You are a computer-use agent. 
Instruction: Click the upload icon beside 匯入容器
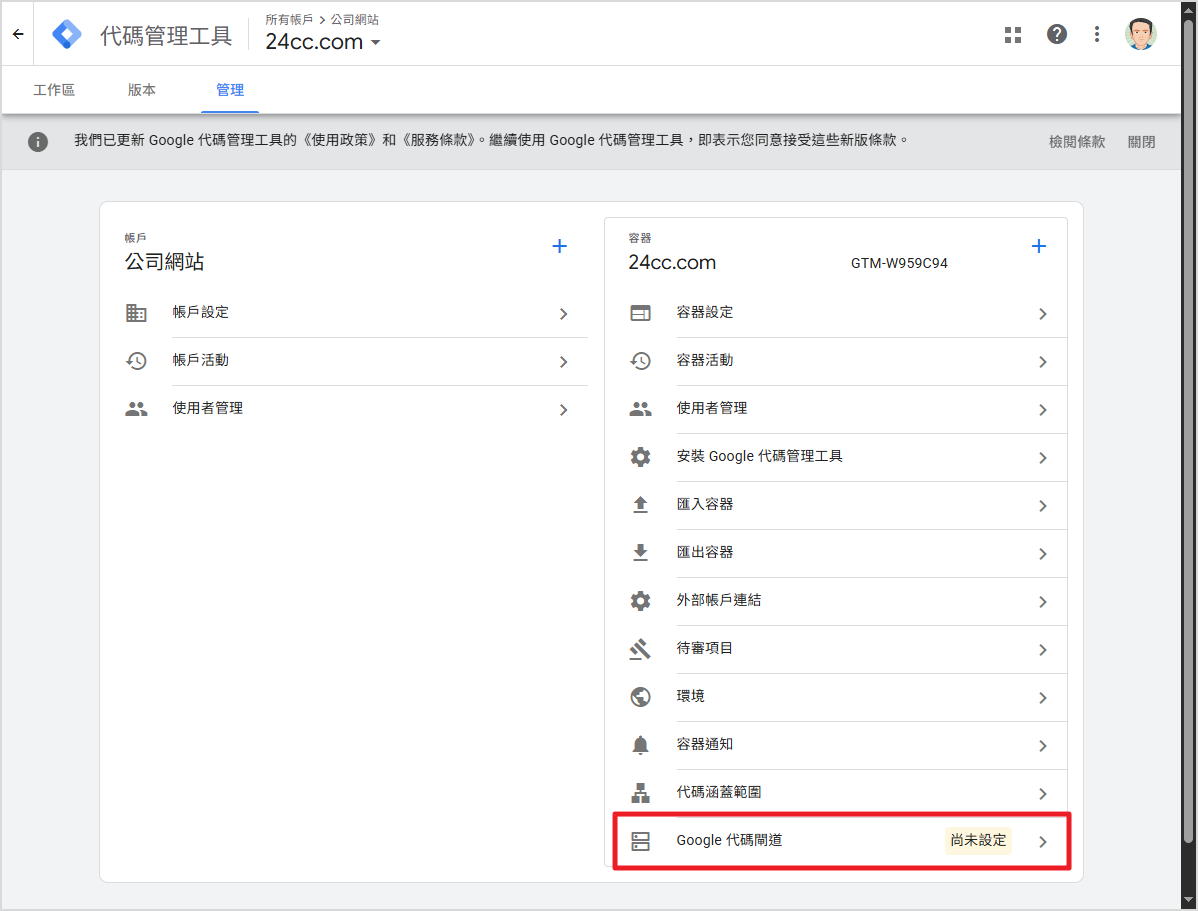tap(640, 504)
